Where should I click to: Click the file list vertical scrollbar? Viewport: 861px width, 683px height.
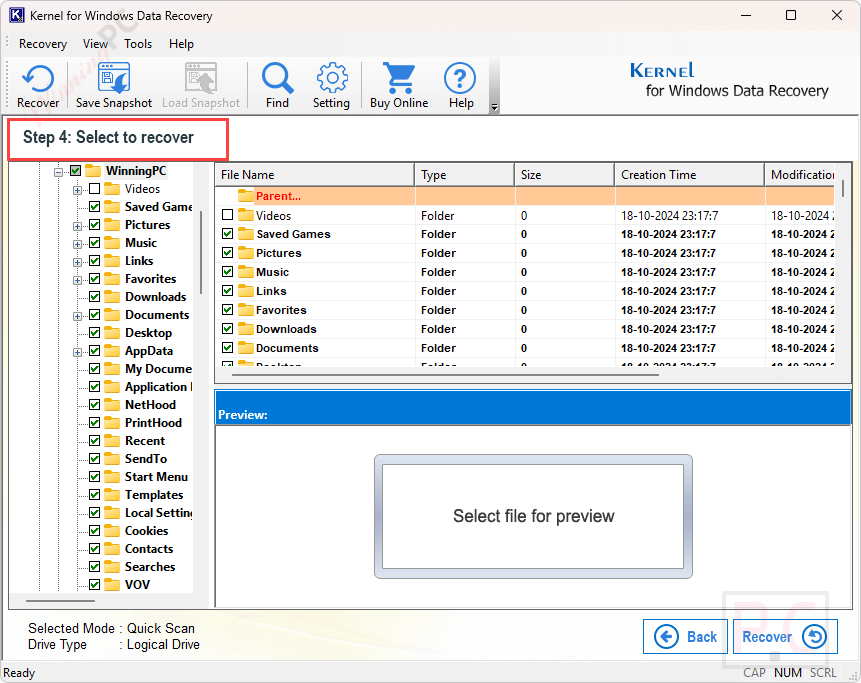[x=843, y=188]
